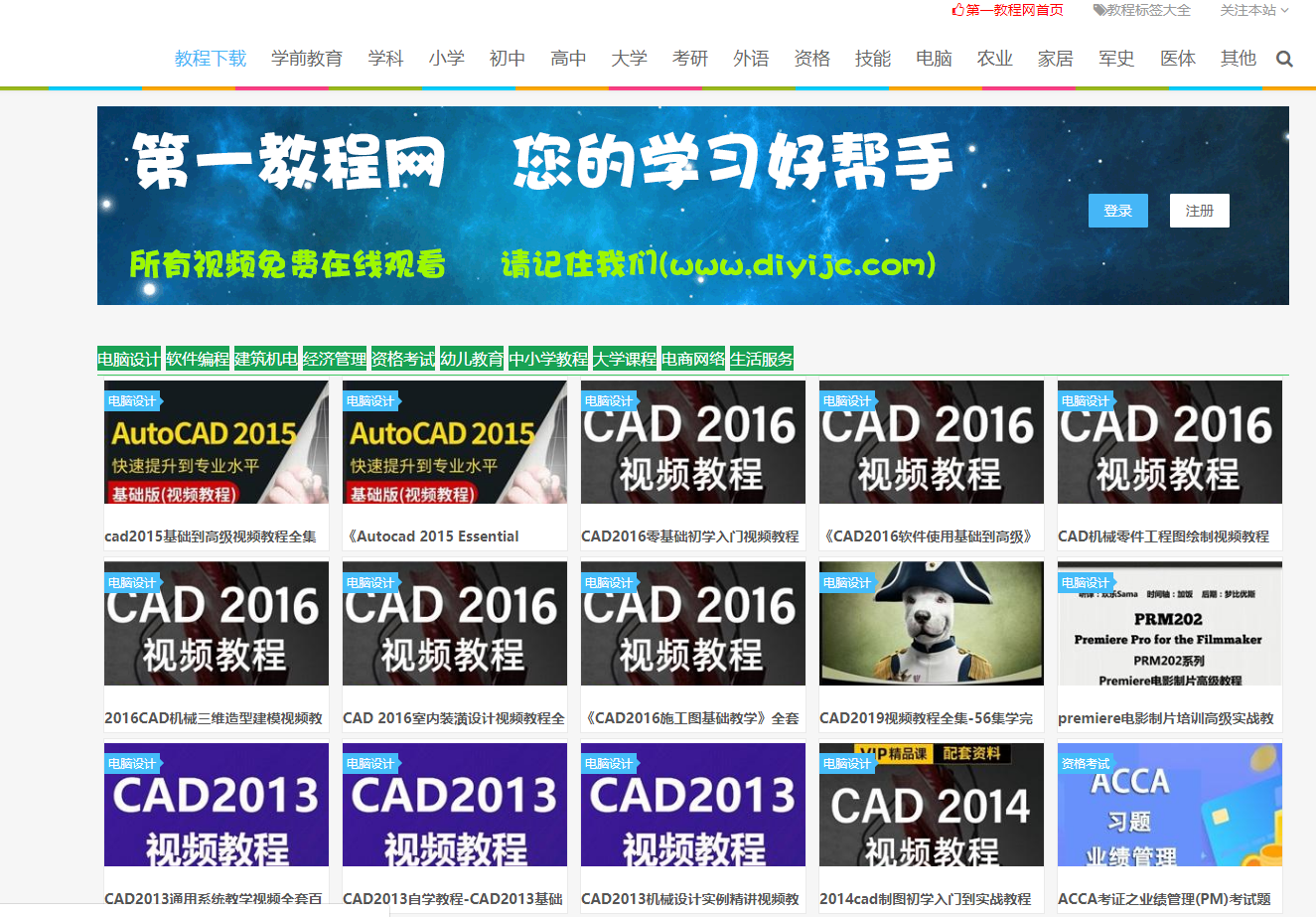
Task: Click the white 注册 button
Action: [x=1200, y=211]
